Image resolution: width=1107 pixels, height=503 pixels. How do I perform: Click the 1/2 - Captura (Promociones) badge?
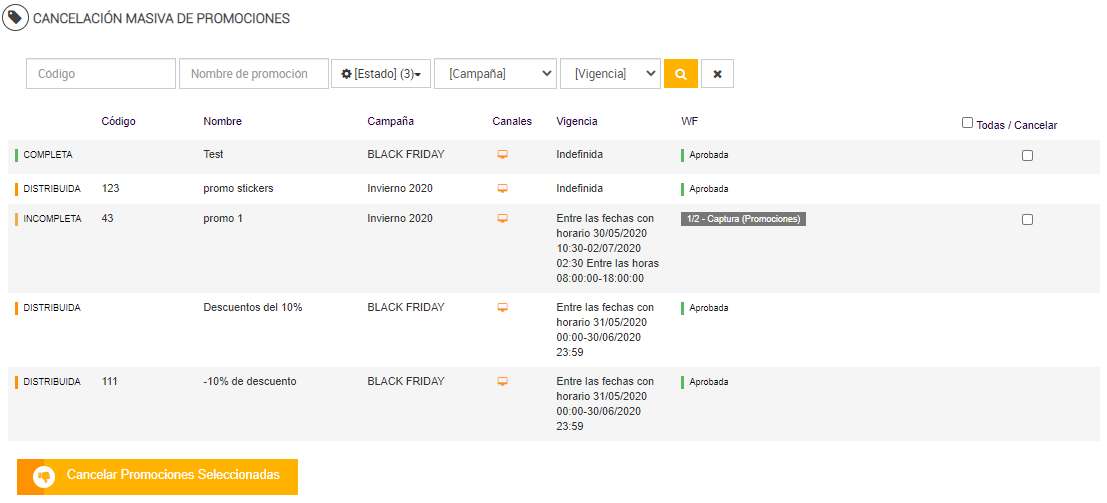click(743, 219)
